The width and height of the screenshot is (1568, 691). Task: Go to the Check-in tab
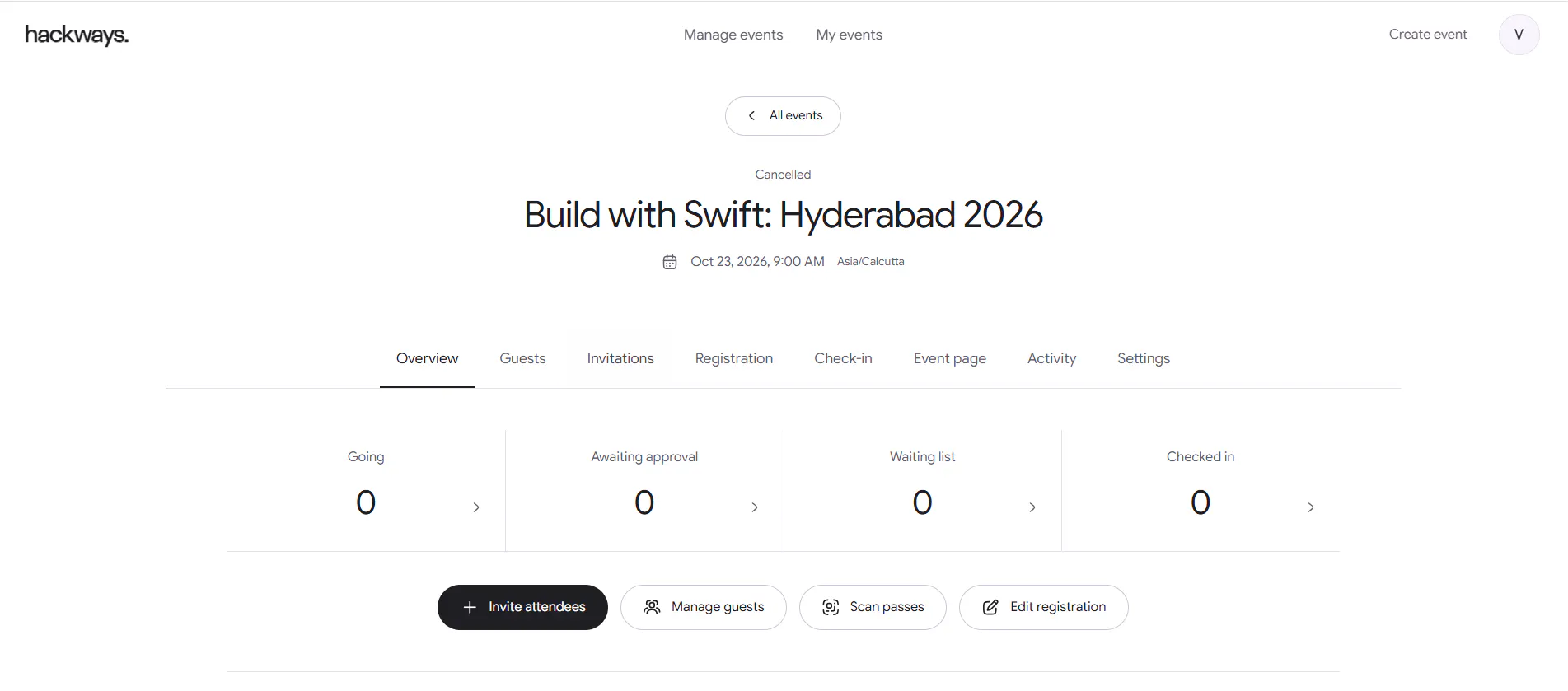(x=843, y=358)
